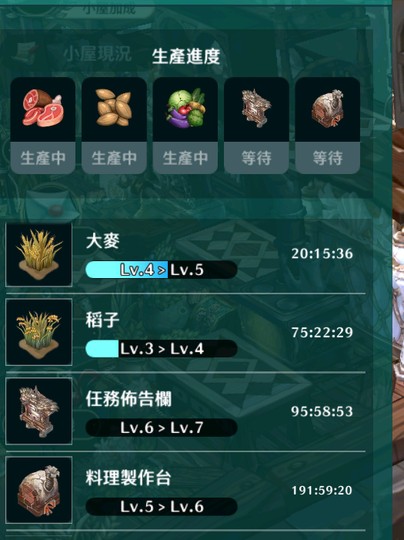Select the vegetables production slot icon
This screenshot has height=540, width=404.
click(x=185, y=110)
